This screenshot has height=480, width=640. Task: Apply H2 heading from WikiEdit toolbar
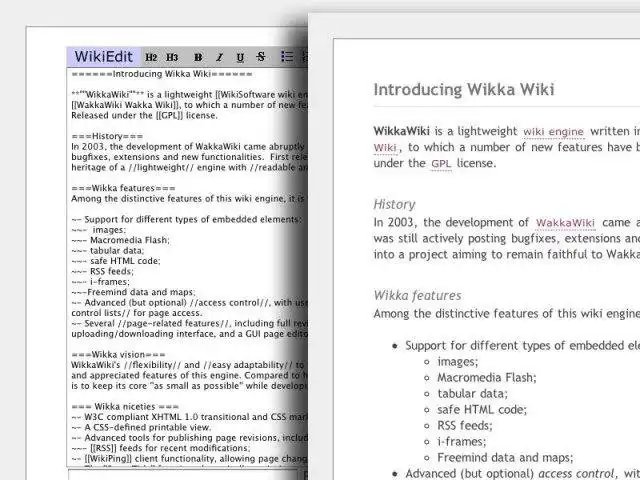tap(151, 57)
